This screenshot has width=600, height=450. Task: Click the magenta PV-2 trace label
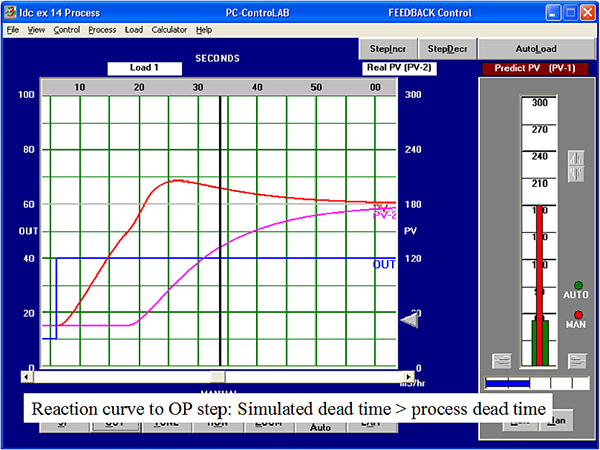(x=384, y=215)
